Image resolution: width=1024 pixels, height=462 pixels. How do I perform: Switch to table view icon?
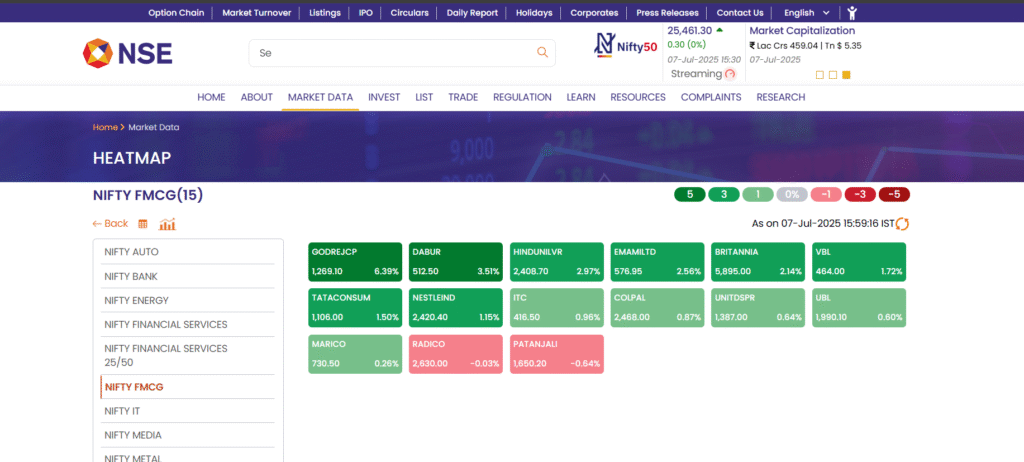(143, 224)
